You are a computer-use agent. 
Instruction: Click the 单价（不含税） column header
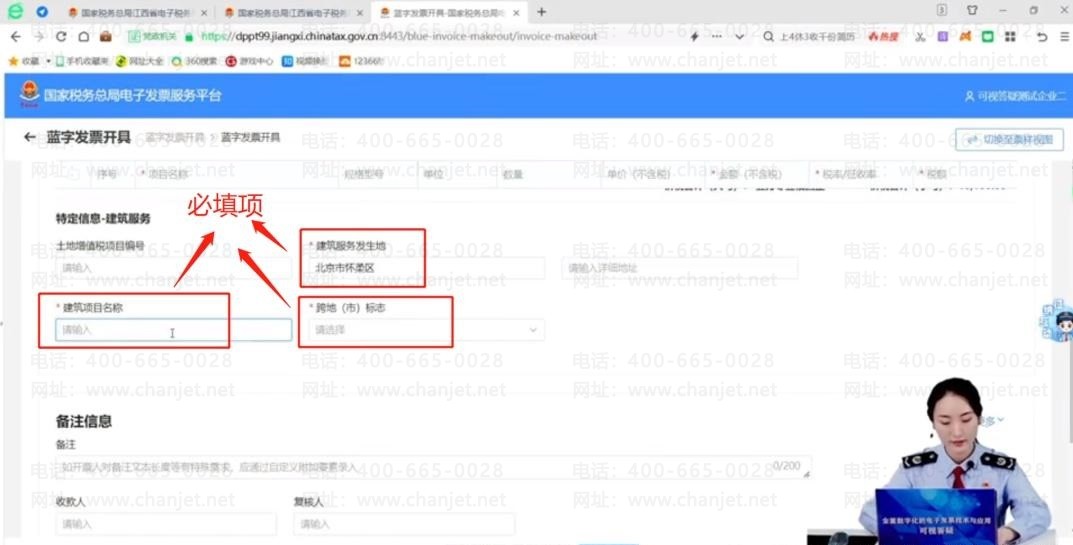point(638,174)
